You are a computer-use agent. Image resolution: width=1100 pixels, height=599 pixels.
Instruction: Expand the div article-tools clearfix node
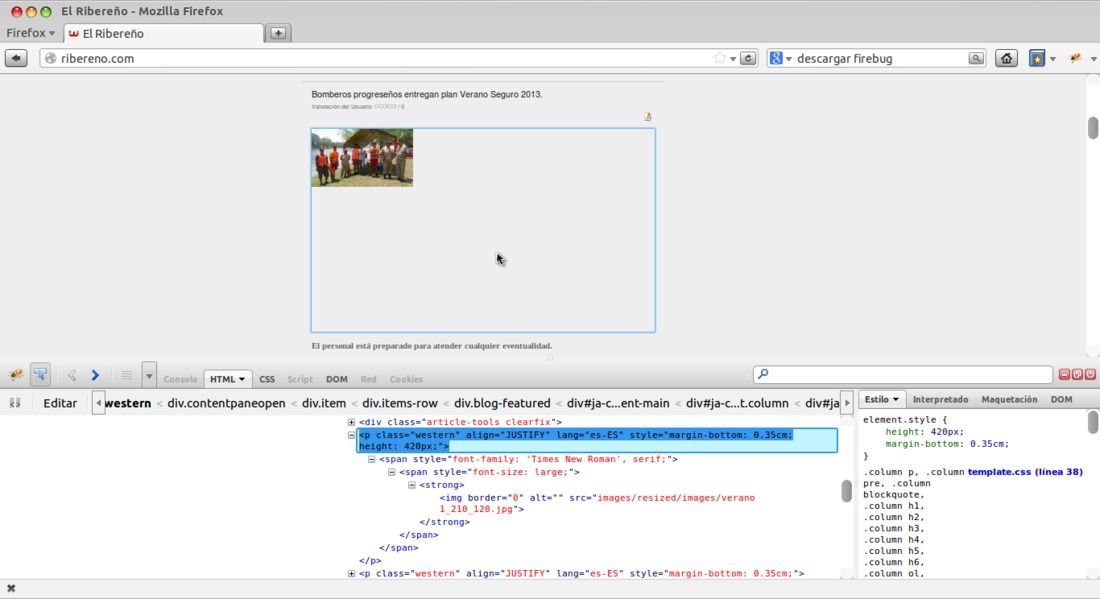[x=351, y=422]
